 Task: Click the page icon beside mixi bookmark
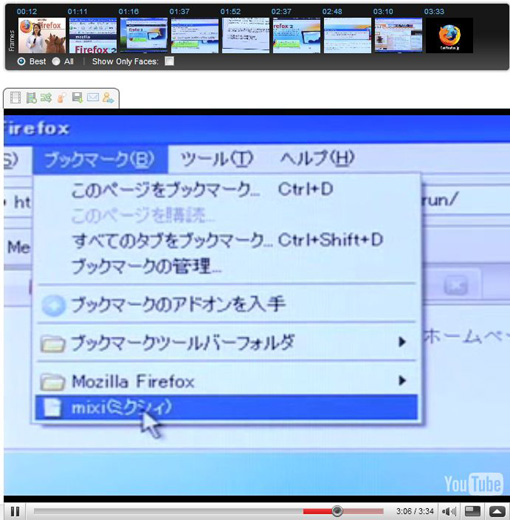(53, 407)
